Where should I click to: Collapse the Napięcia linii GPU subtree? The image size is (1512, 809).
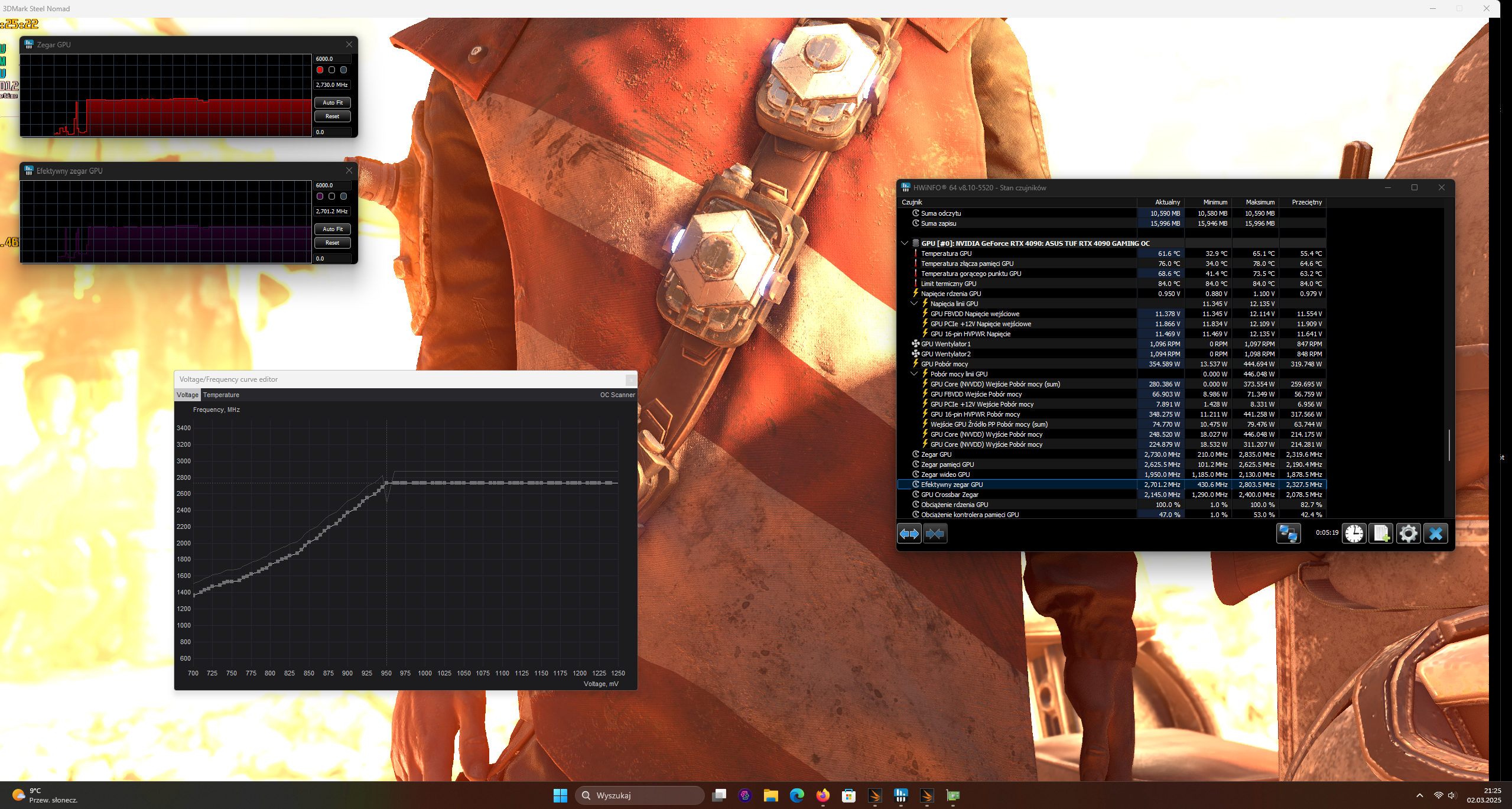click(x=914, y=304)
